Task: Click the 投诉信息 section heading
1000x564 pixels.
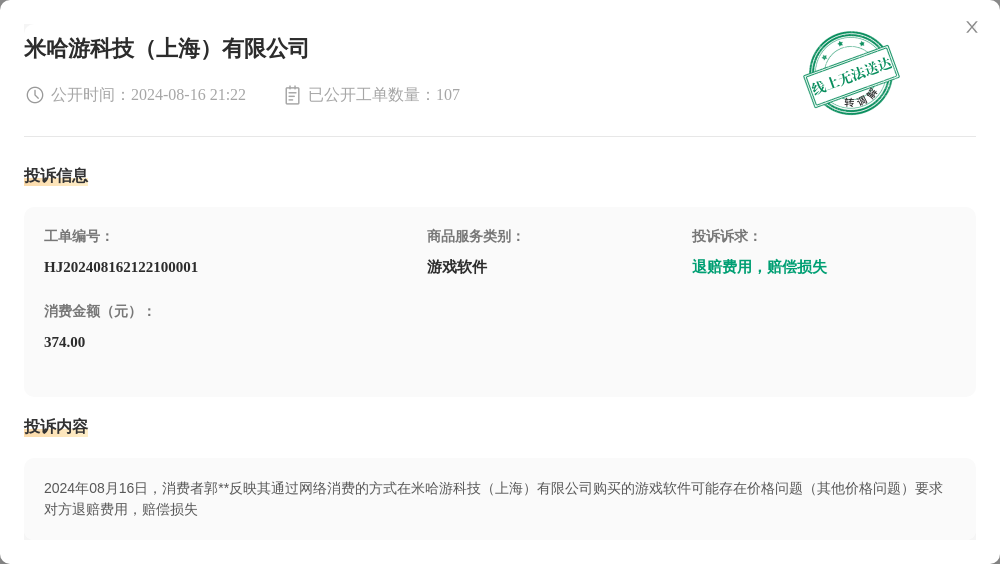Action: coord(56,175)
